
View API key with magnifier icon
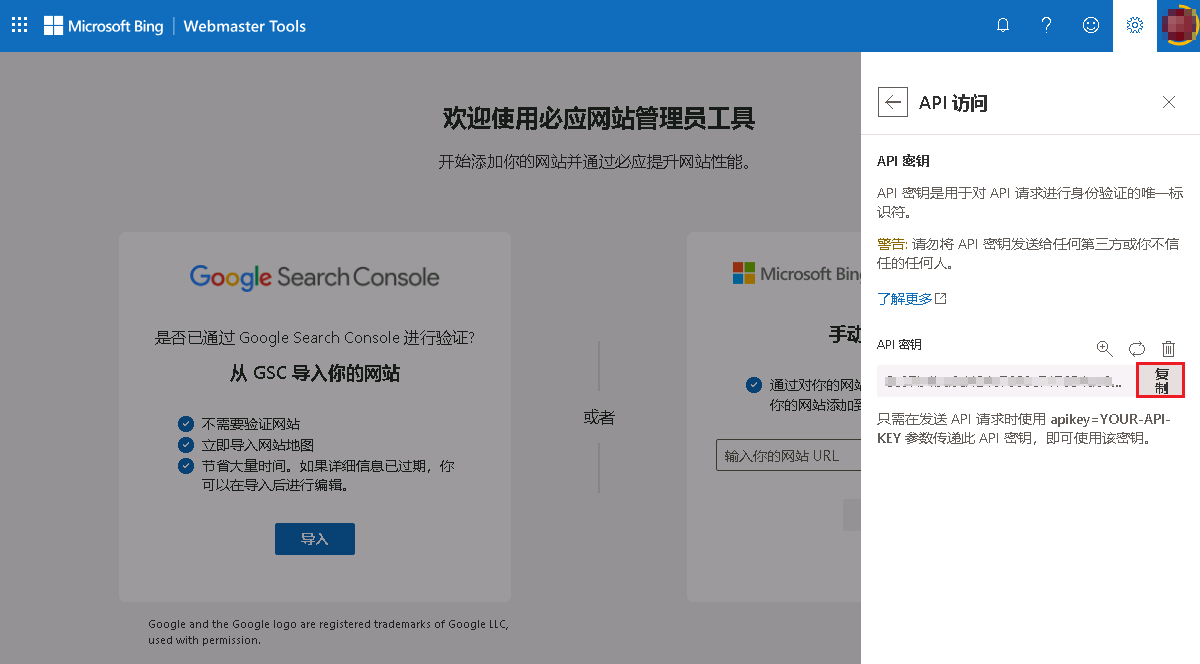click(x=1104, y=348)
